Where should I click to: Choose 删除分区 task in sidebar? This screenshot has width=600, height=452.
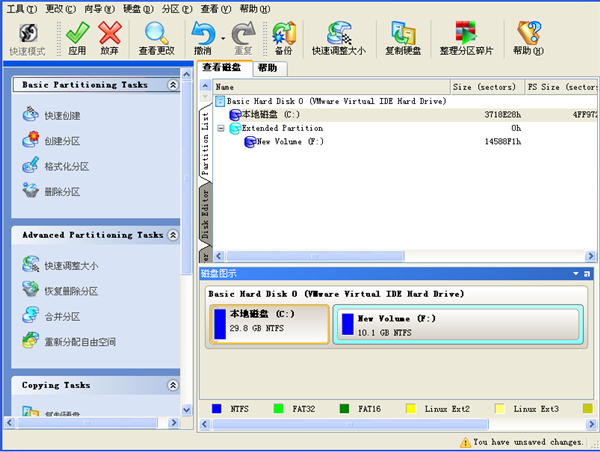coord(52,191)
